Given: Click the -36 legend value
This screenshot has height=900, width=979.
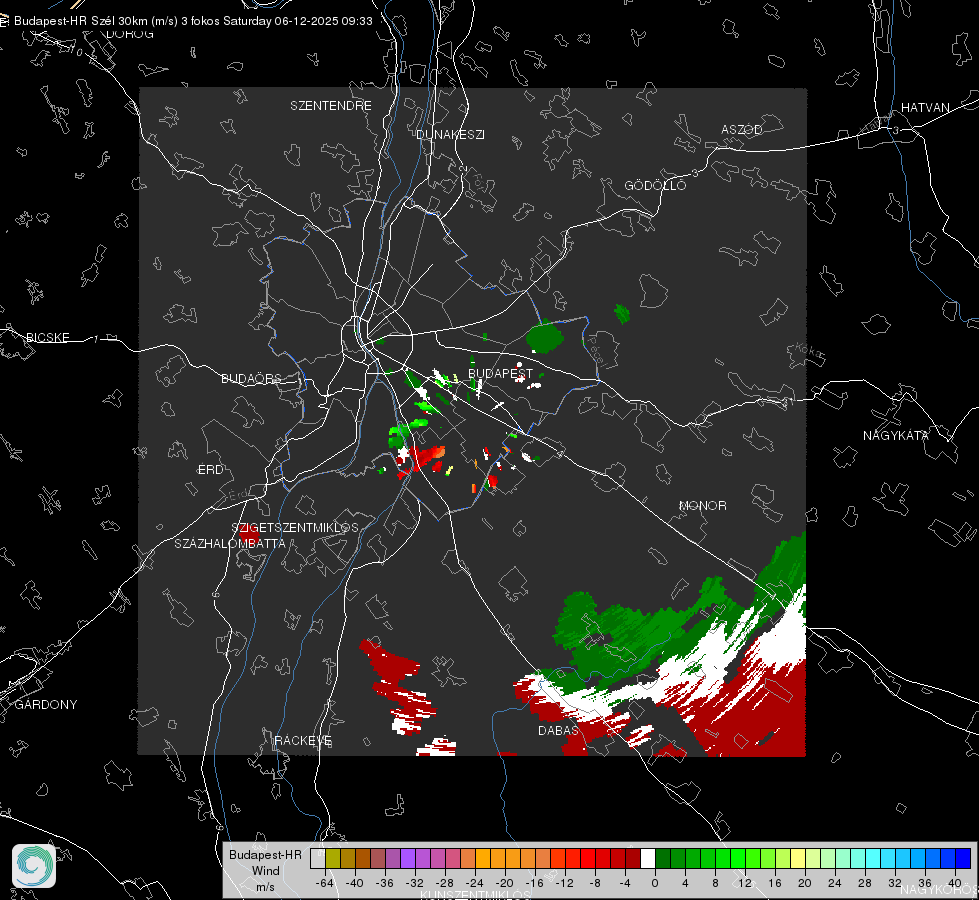Looking at the screenshot, I should (385, 883).
